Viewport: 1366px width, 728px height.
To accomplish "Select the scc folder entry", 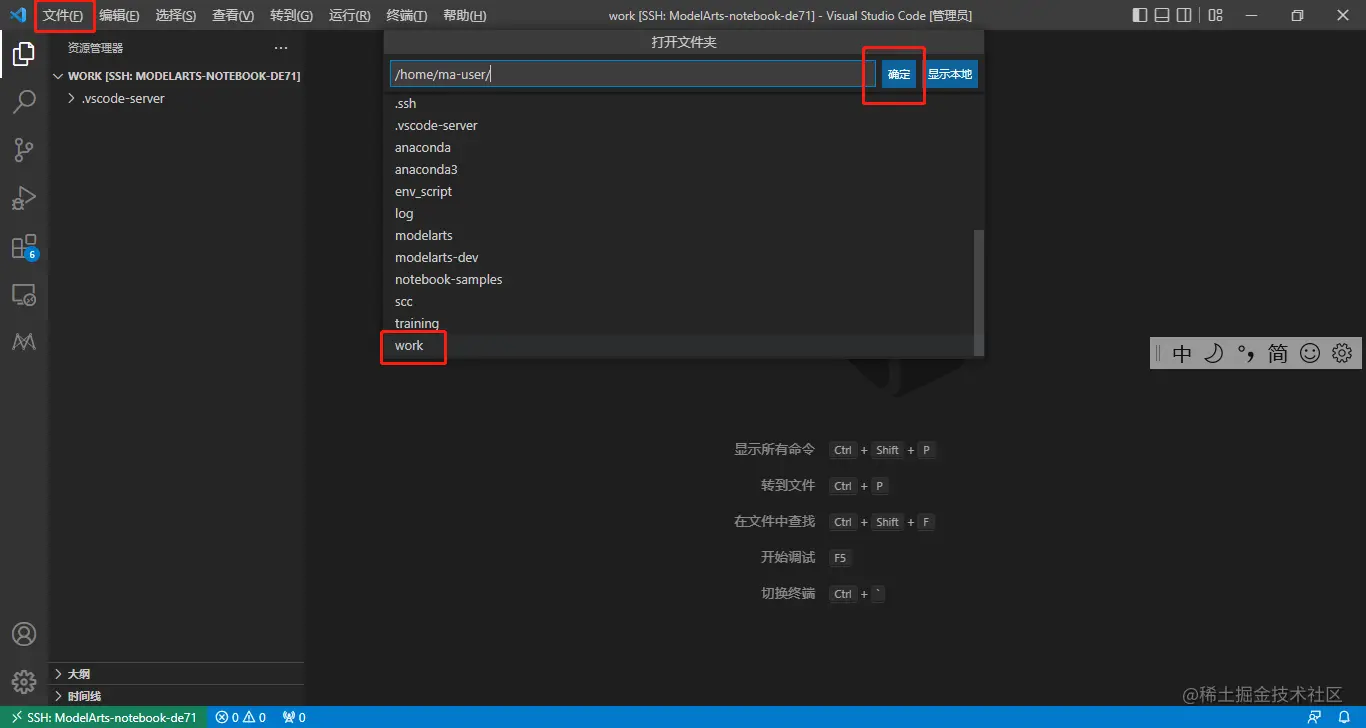I will coord(680,302).
